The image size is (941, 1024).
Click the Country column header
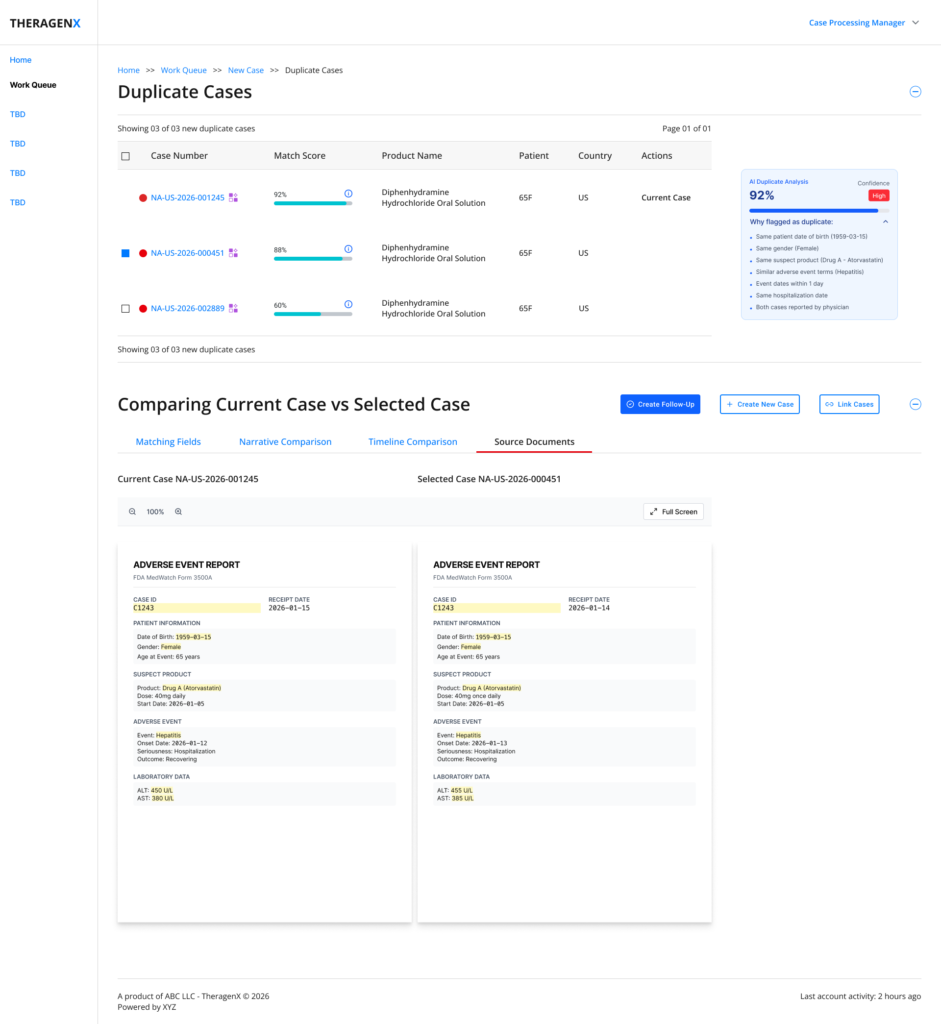(595, 156)
